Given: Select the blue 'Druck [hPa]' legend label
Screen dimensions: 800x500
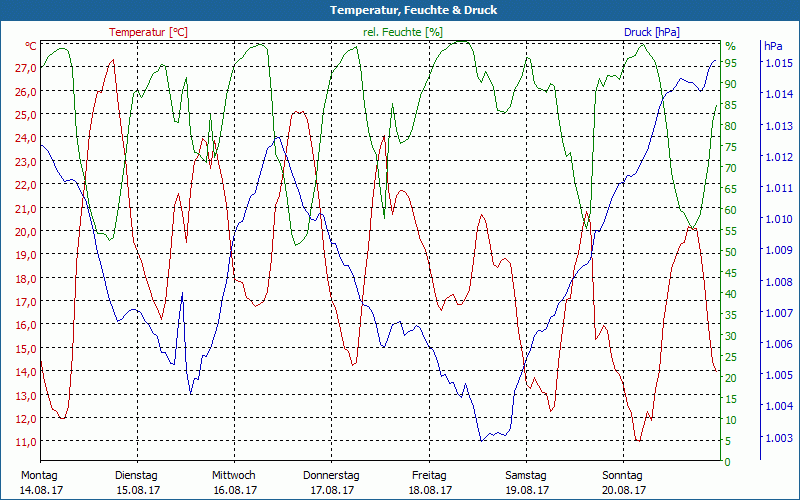Looking at the screenshot, I should pyautogui.click(x=652, y=32).
